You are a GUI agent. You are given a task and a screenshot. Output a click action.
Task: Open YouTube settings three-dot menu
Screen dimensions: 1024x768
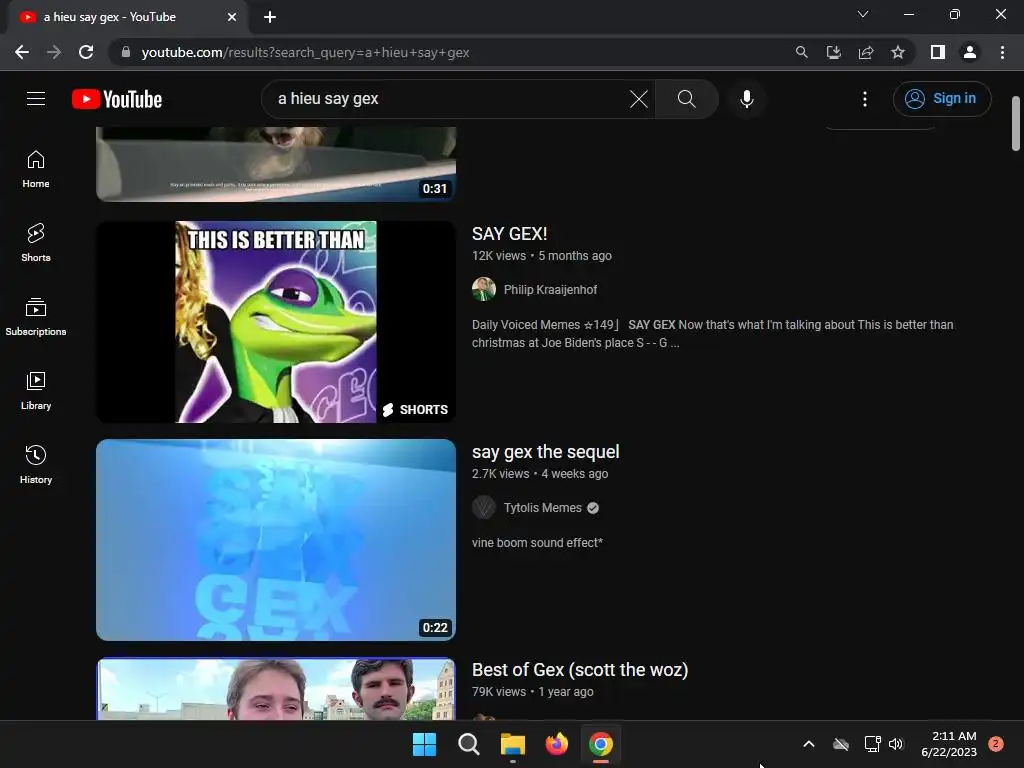click(865, 99)
